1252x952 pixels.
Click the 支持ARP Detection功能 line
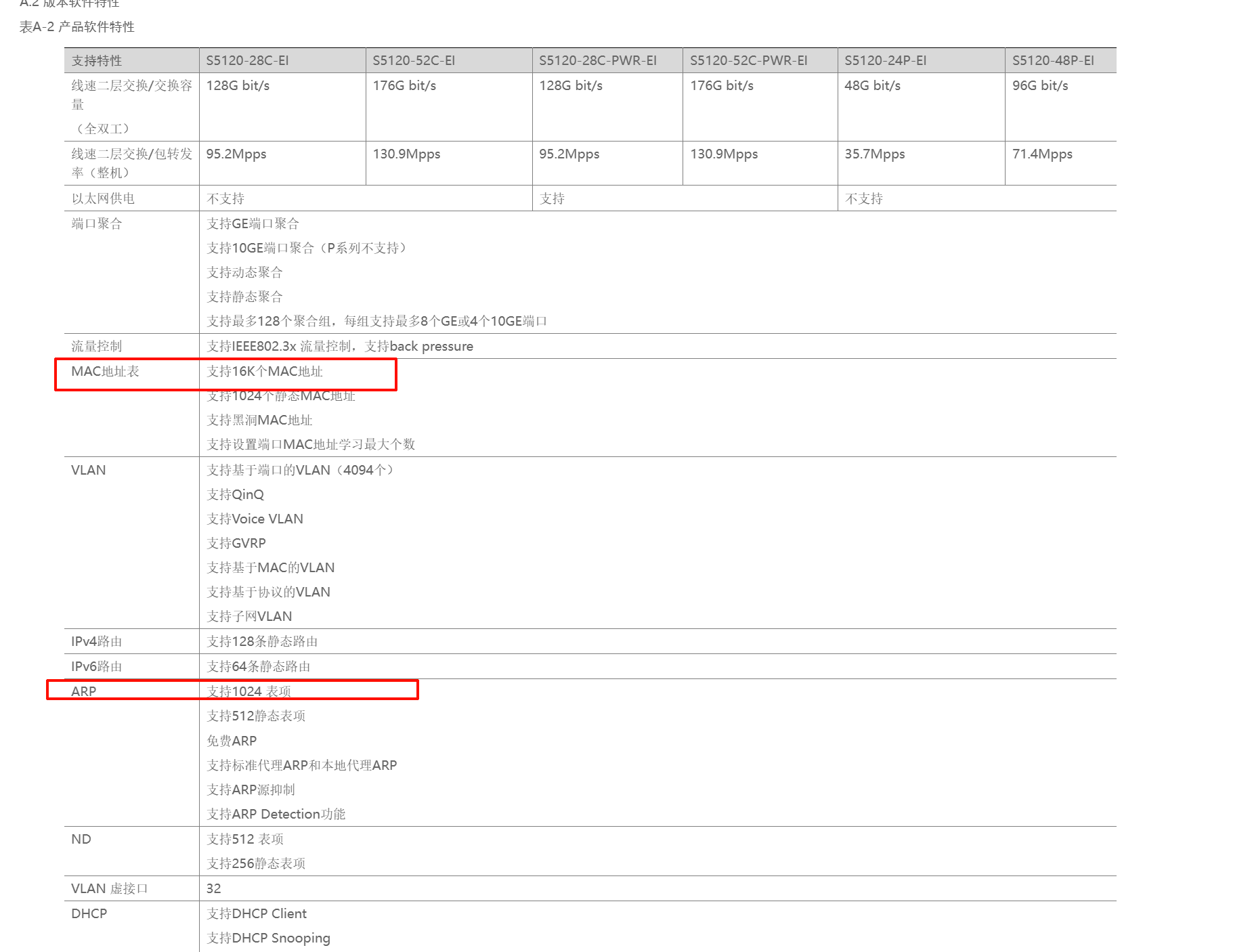pyautogui.click(x=276, y=814)
